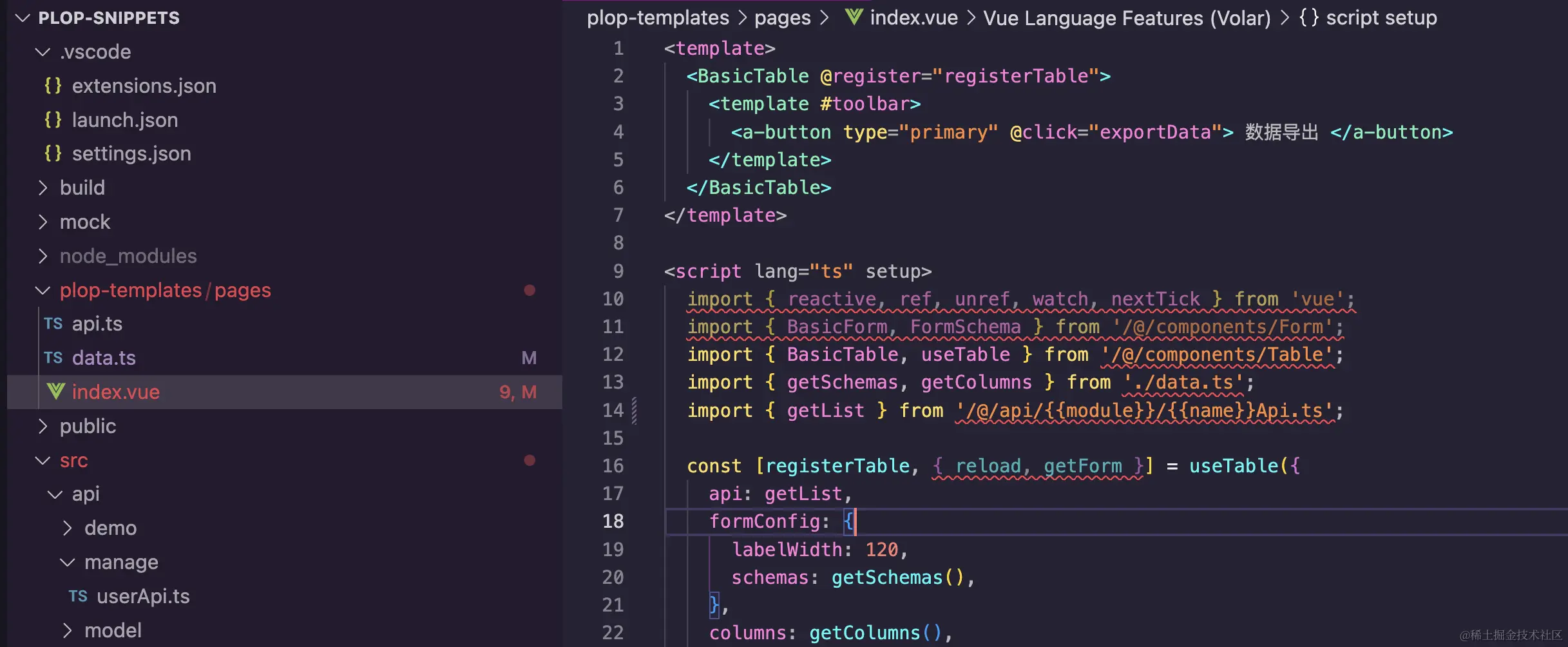The width and height of the screenshot is (1568, 647).
Task: Collapse the .vscode folder
Action: pos(43,52)
